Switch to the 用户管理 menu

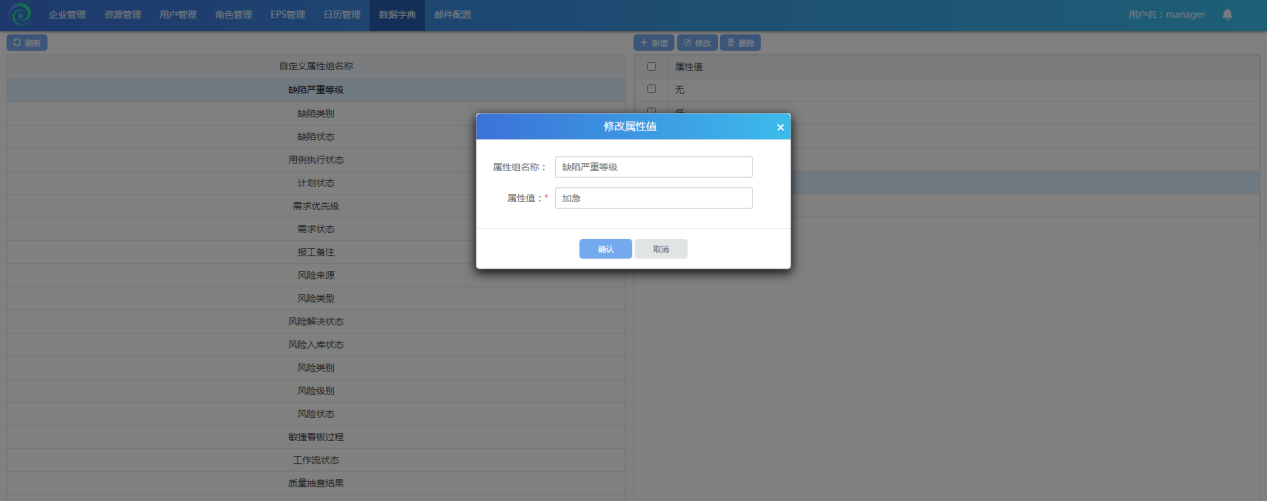click(178, 15)
